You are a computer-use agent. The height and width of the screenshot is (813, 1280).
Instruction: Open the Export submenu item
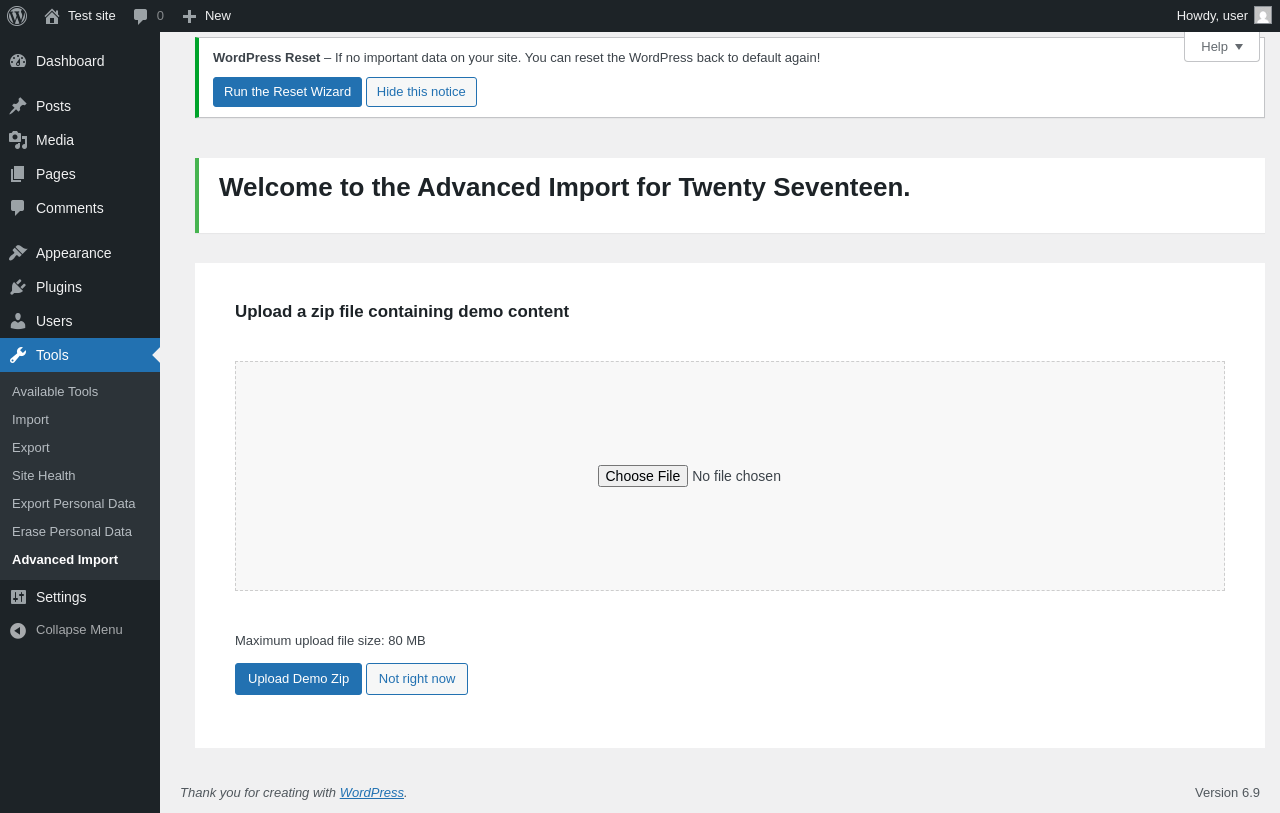coord(31,448)
